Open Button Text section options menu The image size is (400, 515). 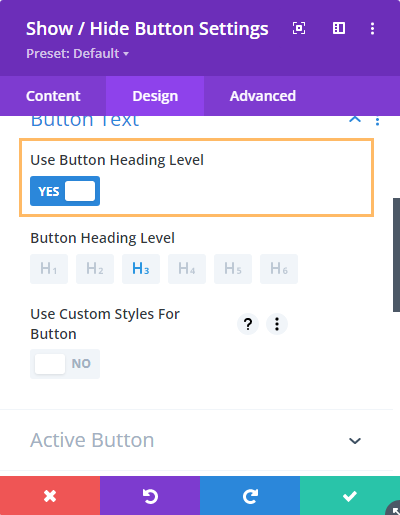point(377,121)
